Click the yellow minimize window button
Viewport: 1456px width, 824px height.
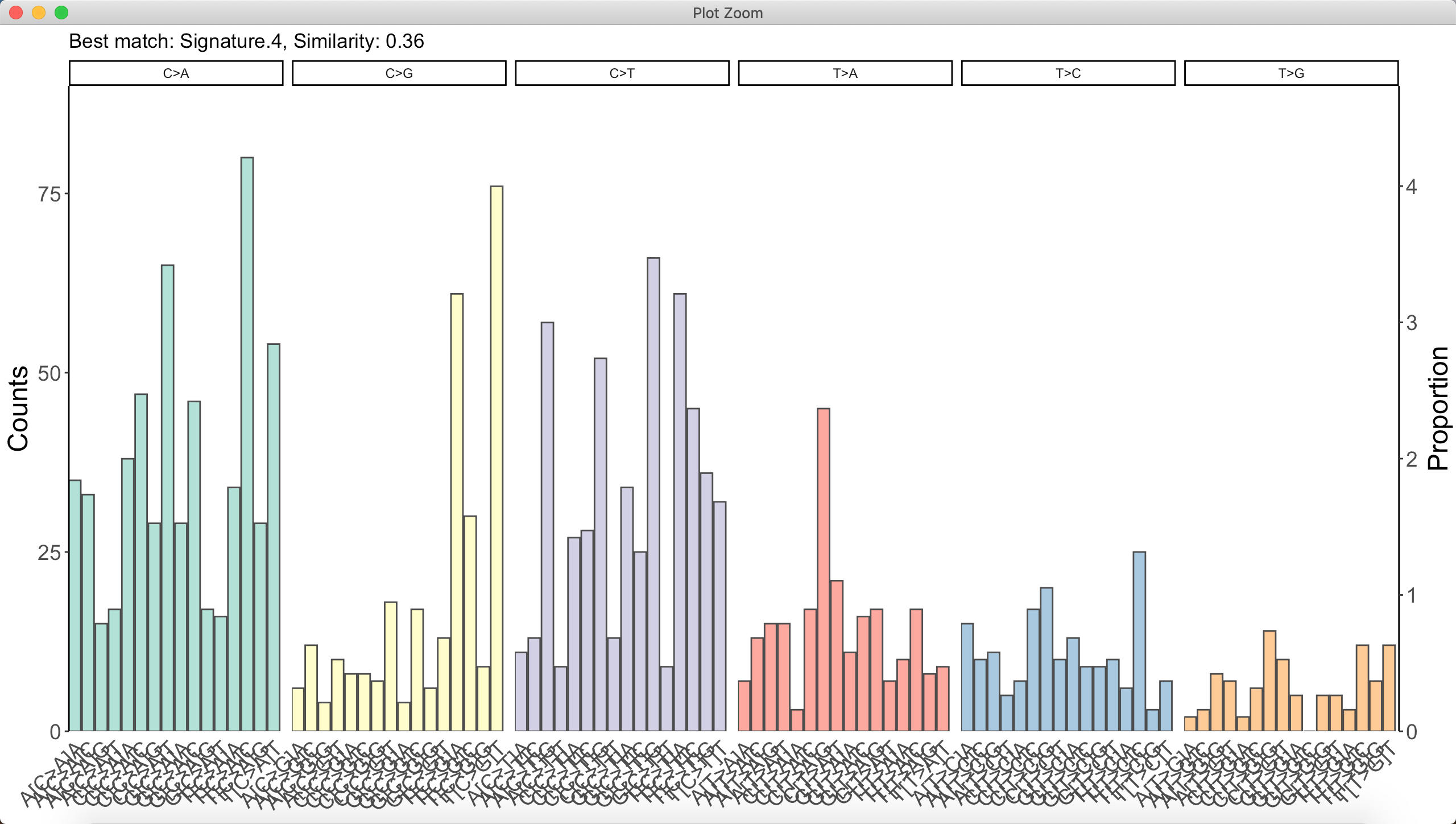pyautogui.click(x=39, y=13)
